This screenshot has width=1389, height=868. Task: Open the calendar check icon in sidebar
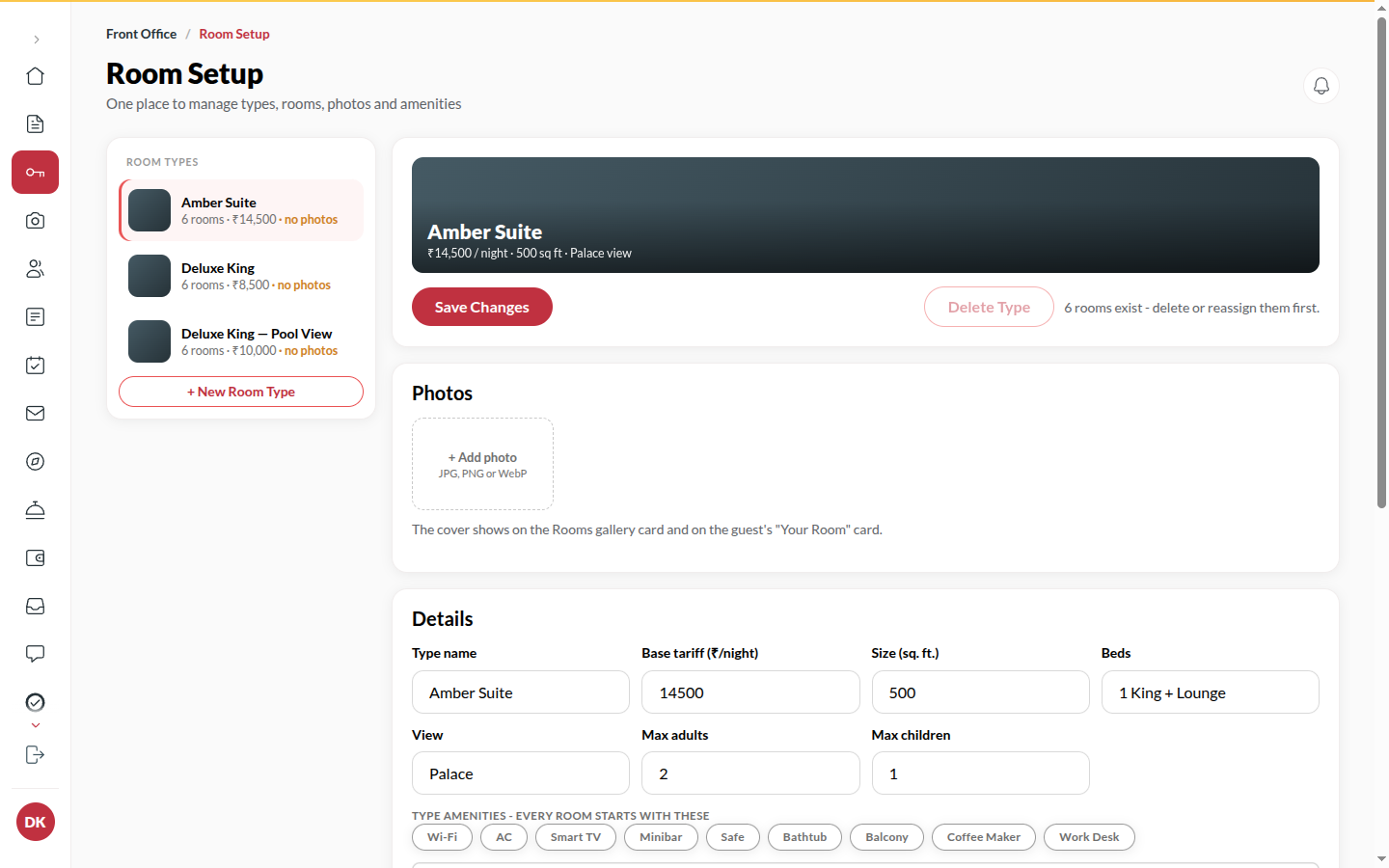coord(36,366)
